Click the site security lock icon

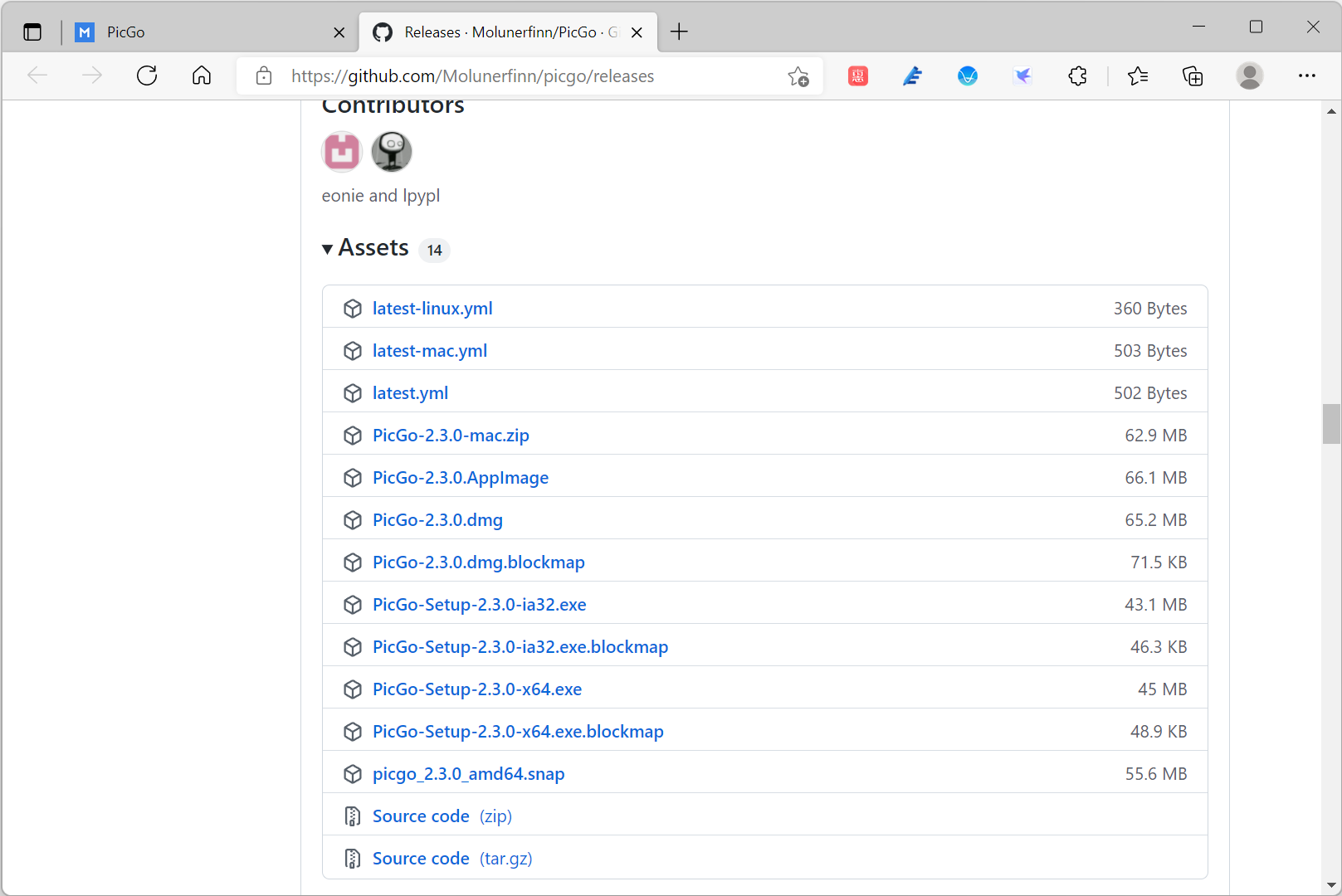click(x=263, y=75)
